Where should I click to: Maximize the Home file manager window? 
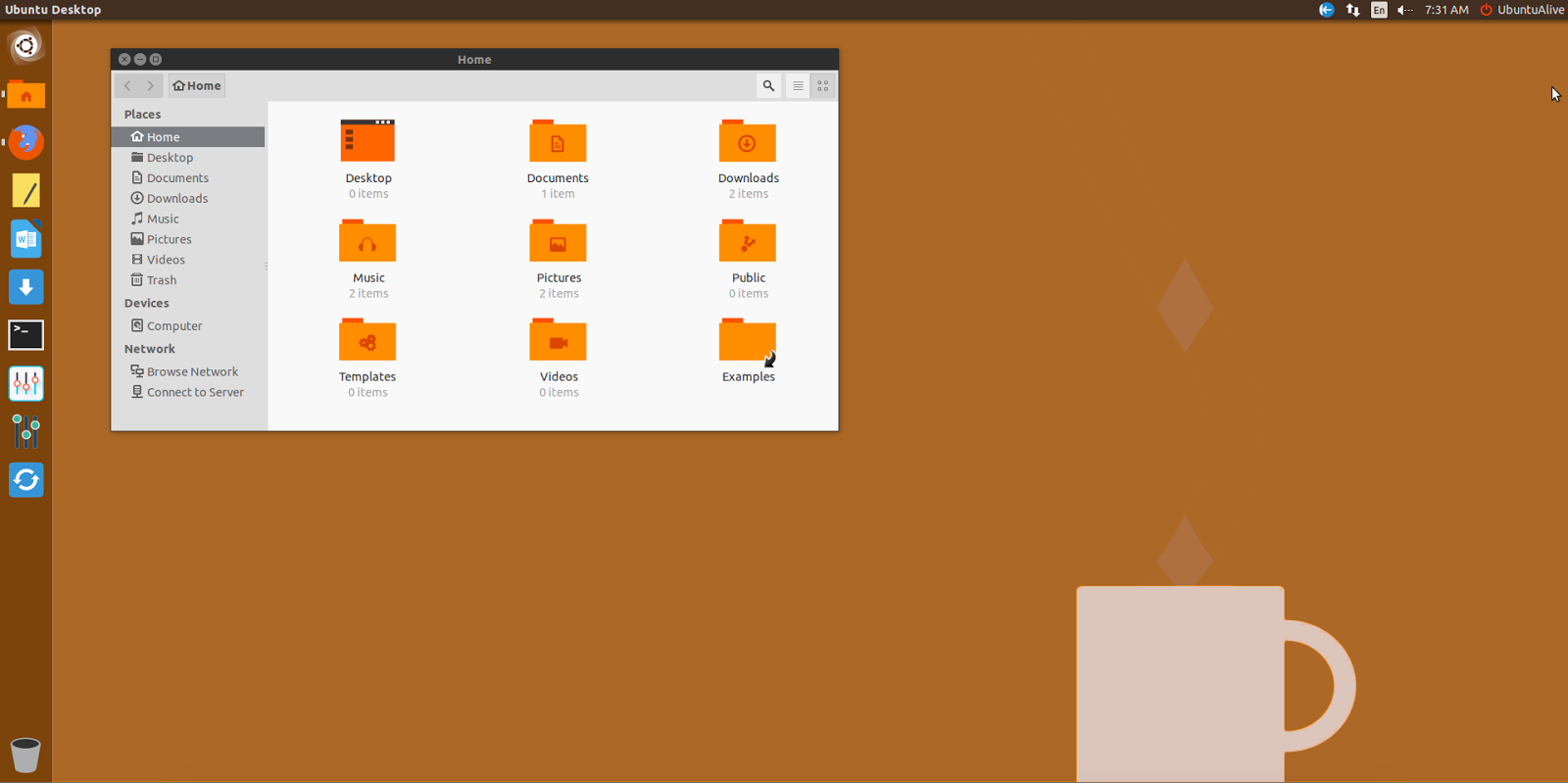pyautogui.click(x=156, y=60)
